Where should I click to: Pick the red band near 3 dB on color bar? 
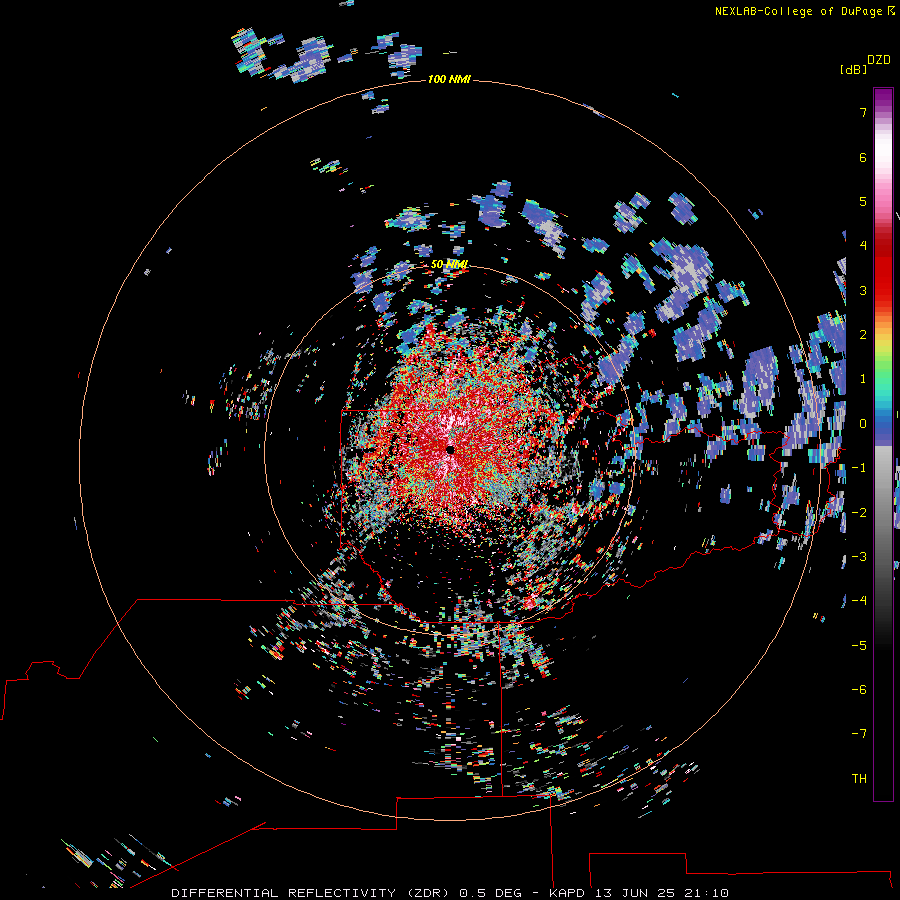tap(883, 276)
